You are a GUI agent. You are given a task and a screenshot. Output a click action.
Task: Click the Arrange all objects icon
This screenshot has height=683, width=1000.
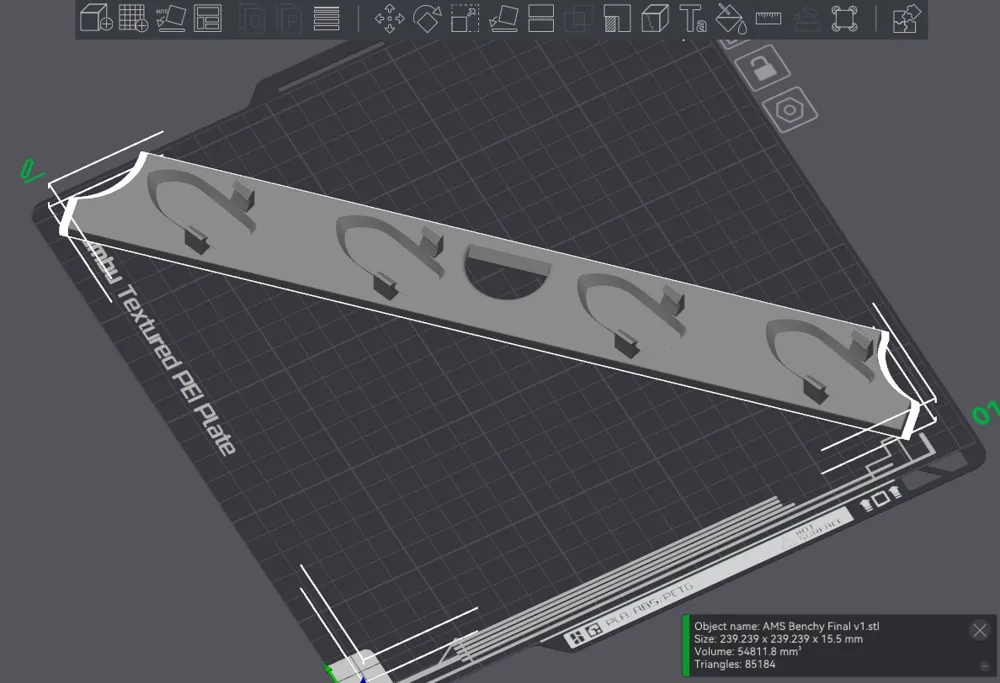208,18
